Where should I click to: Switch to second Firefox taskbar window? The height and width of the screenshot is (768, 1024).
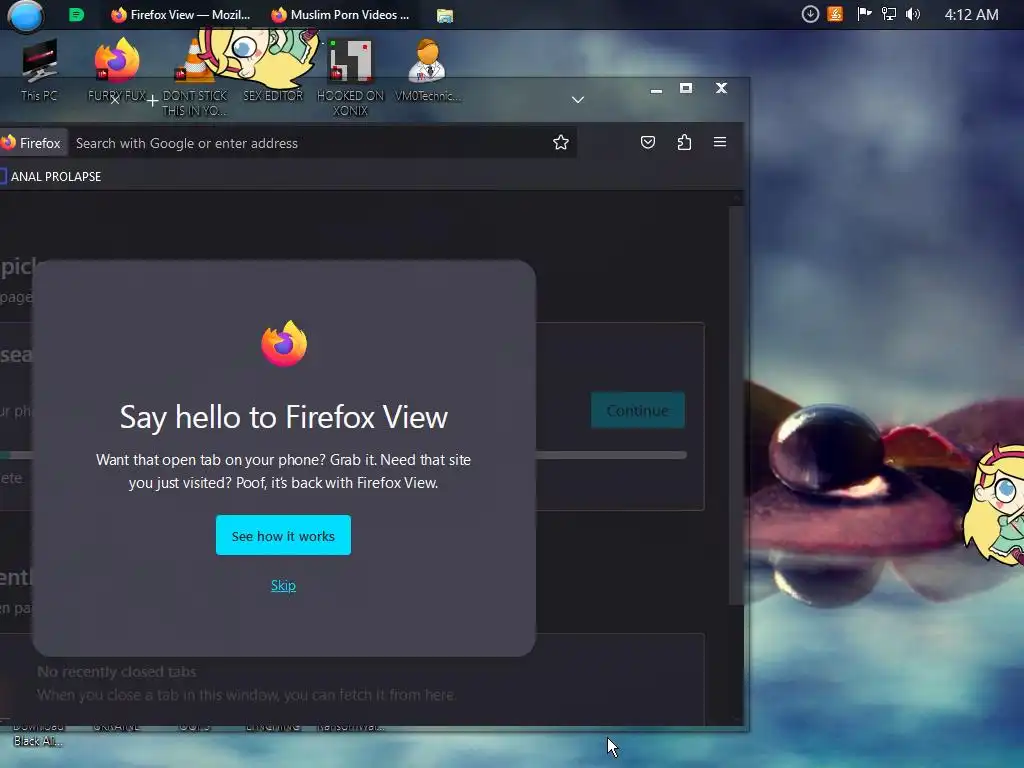tap(340, 14)
